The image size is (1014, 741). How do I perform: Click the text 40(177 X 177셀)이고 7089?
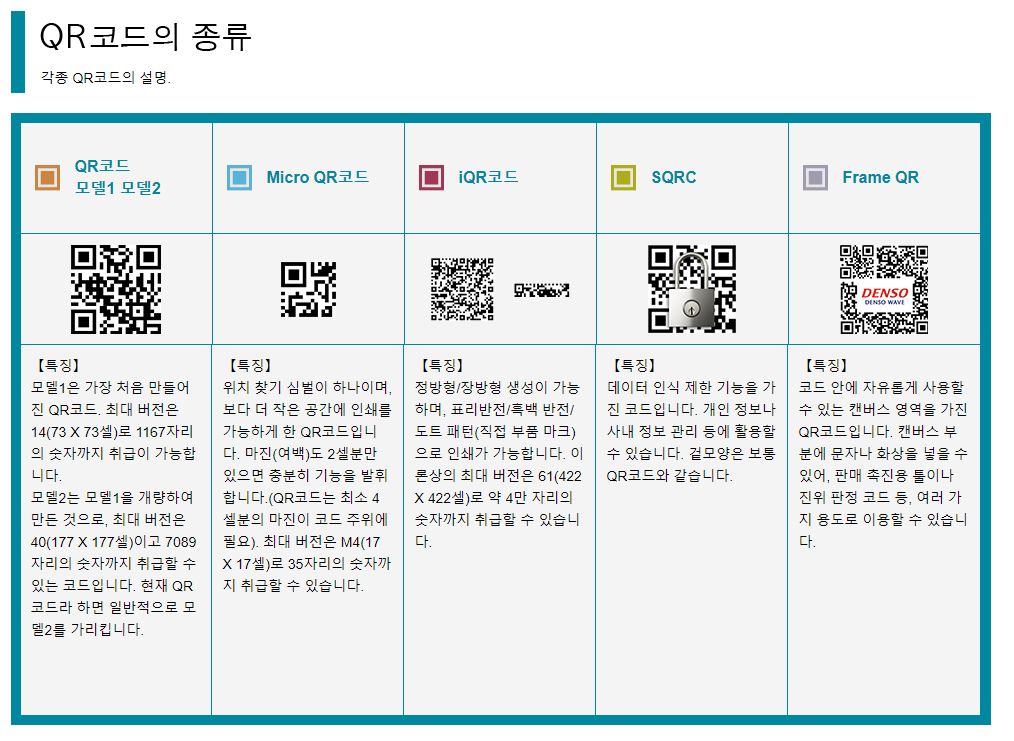point(113,541)
